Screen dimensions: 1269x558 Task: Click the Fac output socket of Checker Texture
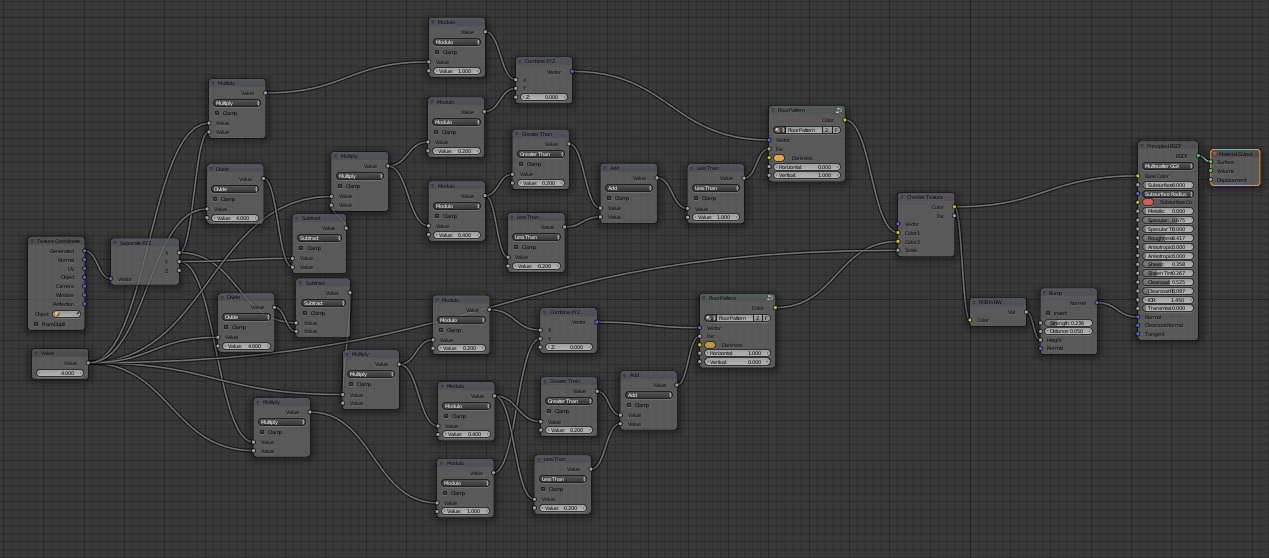point(954,216)
